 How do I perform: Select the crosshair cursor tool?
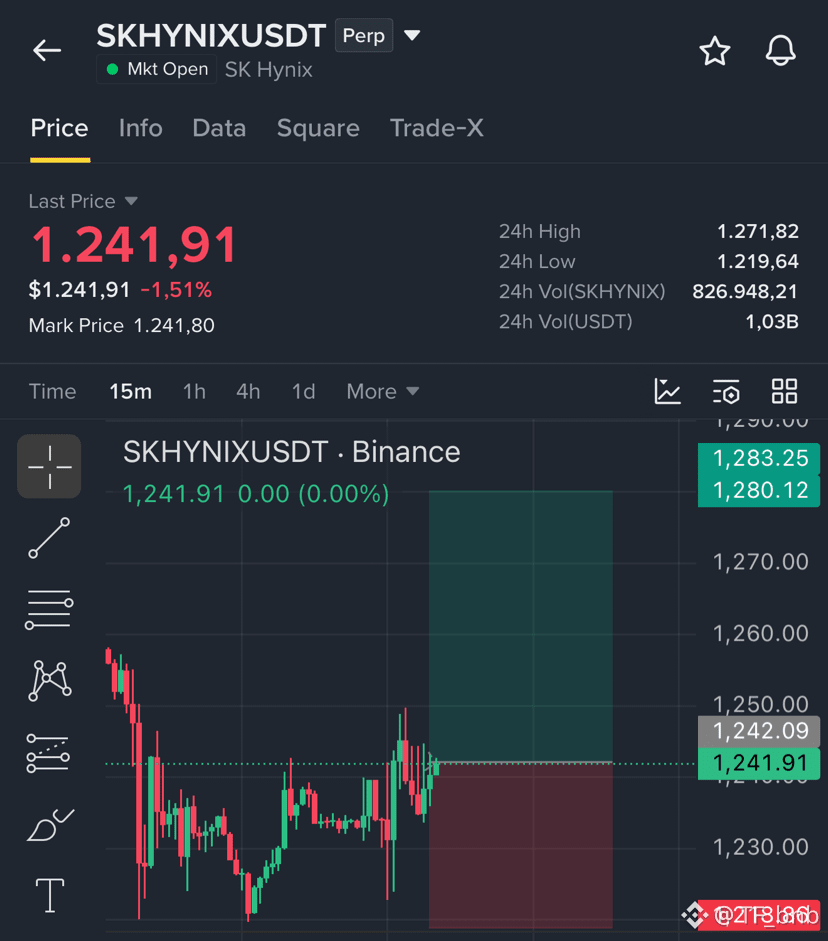click(x=49, y=466)
